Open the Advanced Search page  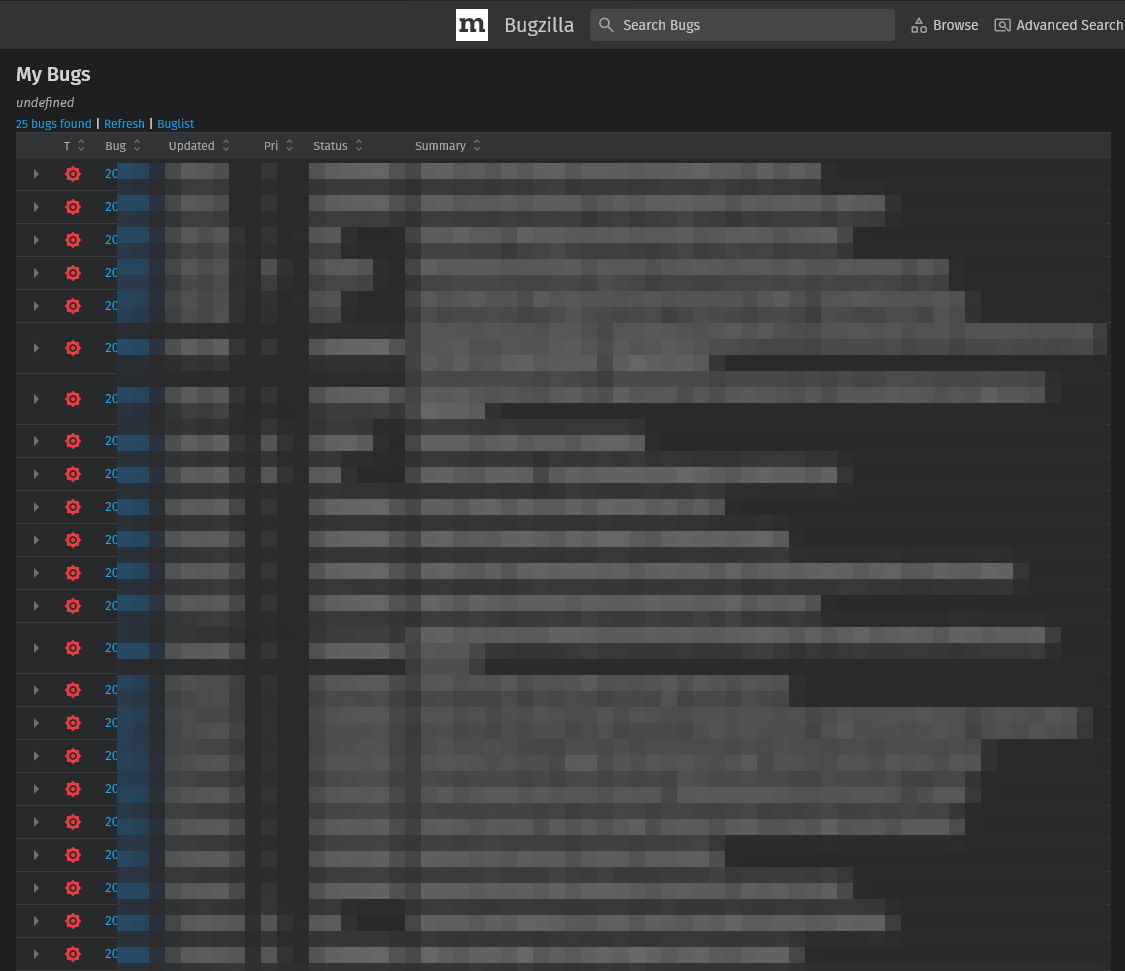point(1069,26)
